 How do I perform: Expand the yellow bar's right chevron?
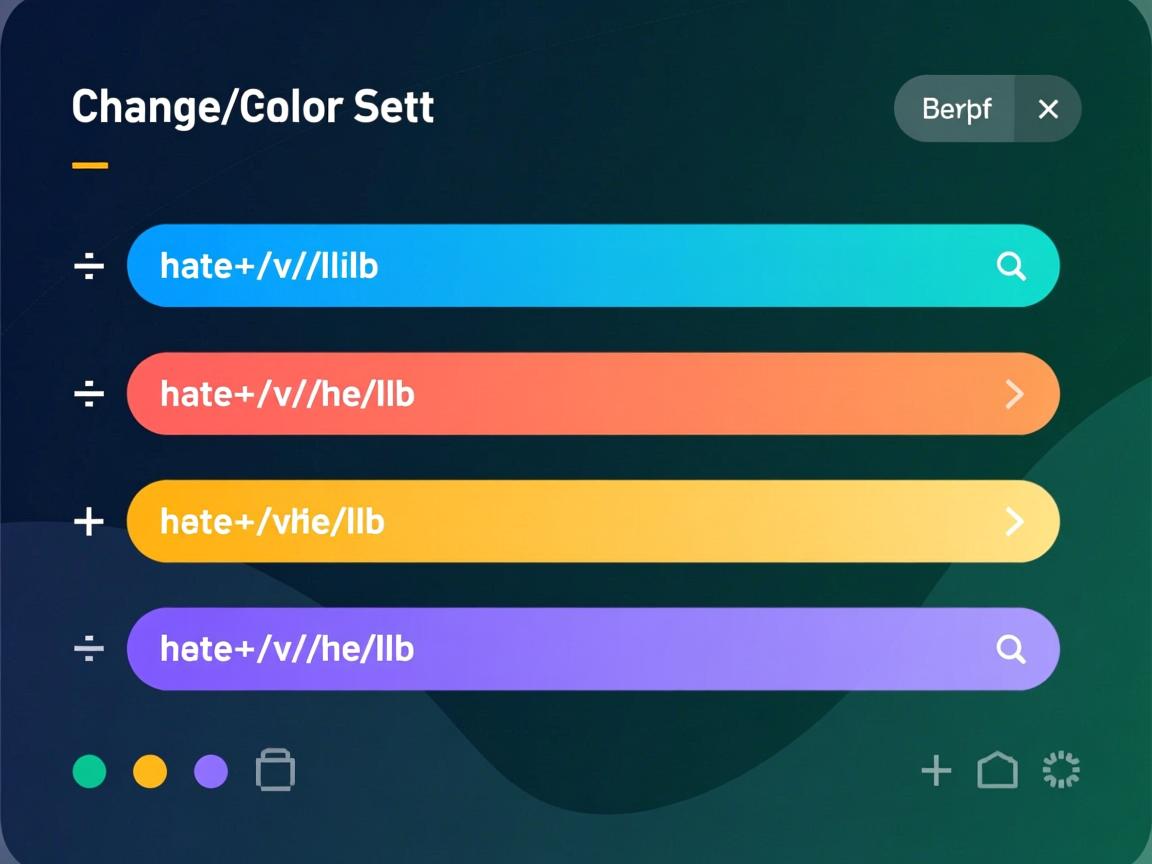point(1014,521)
